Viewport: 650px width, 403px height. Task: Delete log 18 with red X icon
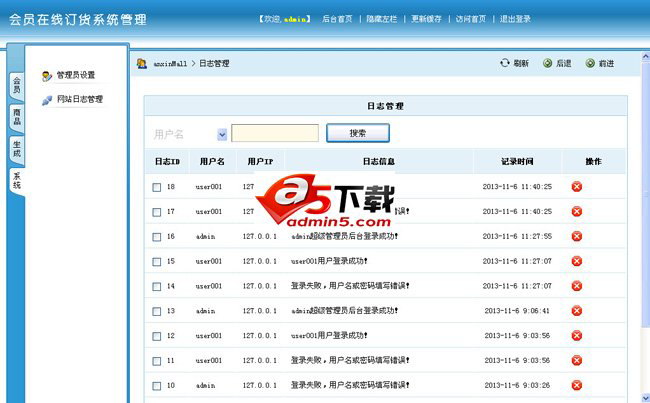pos(577,187)
